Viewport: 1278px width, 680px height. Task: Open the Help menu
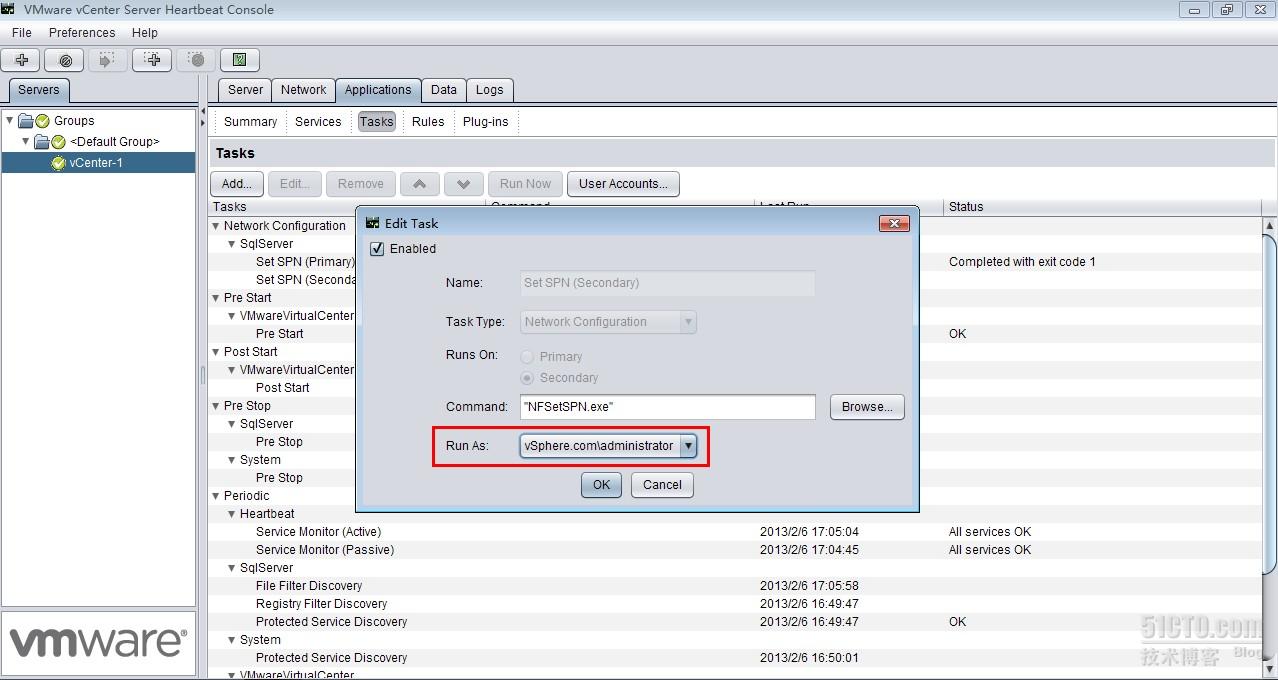click(145, 33)
